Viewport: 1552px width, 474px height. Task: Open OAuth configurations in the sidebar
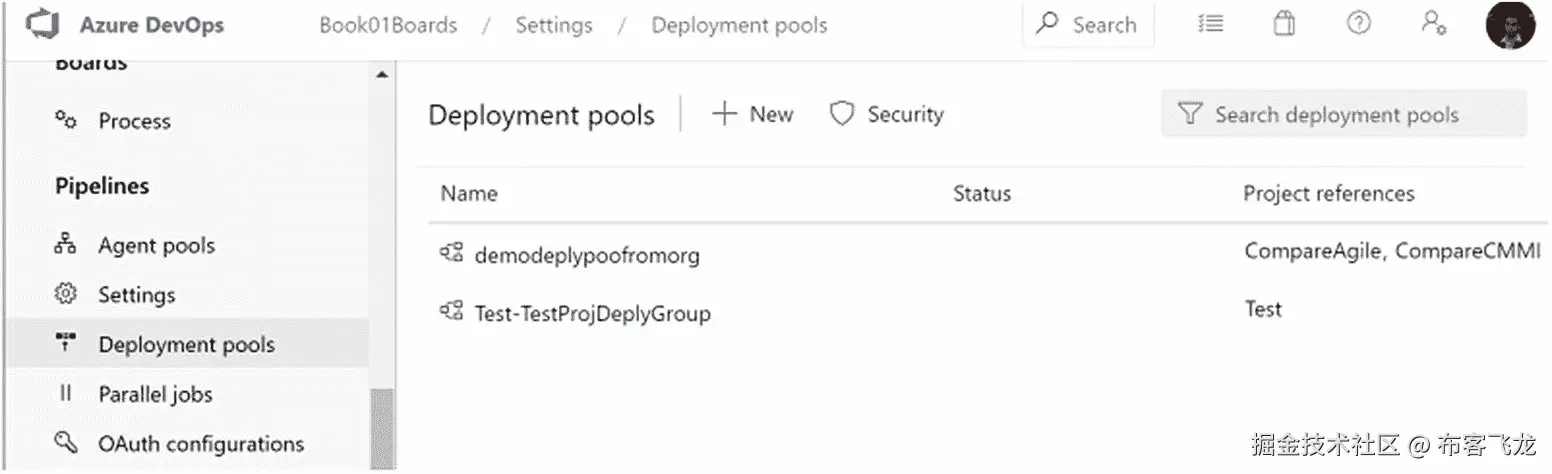coord(200,444)
